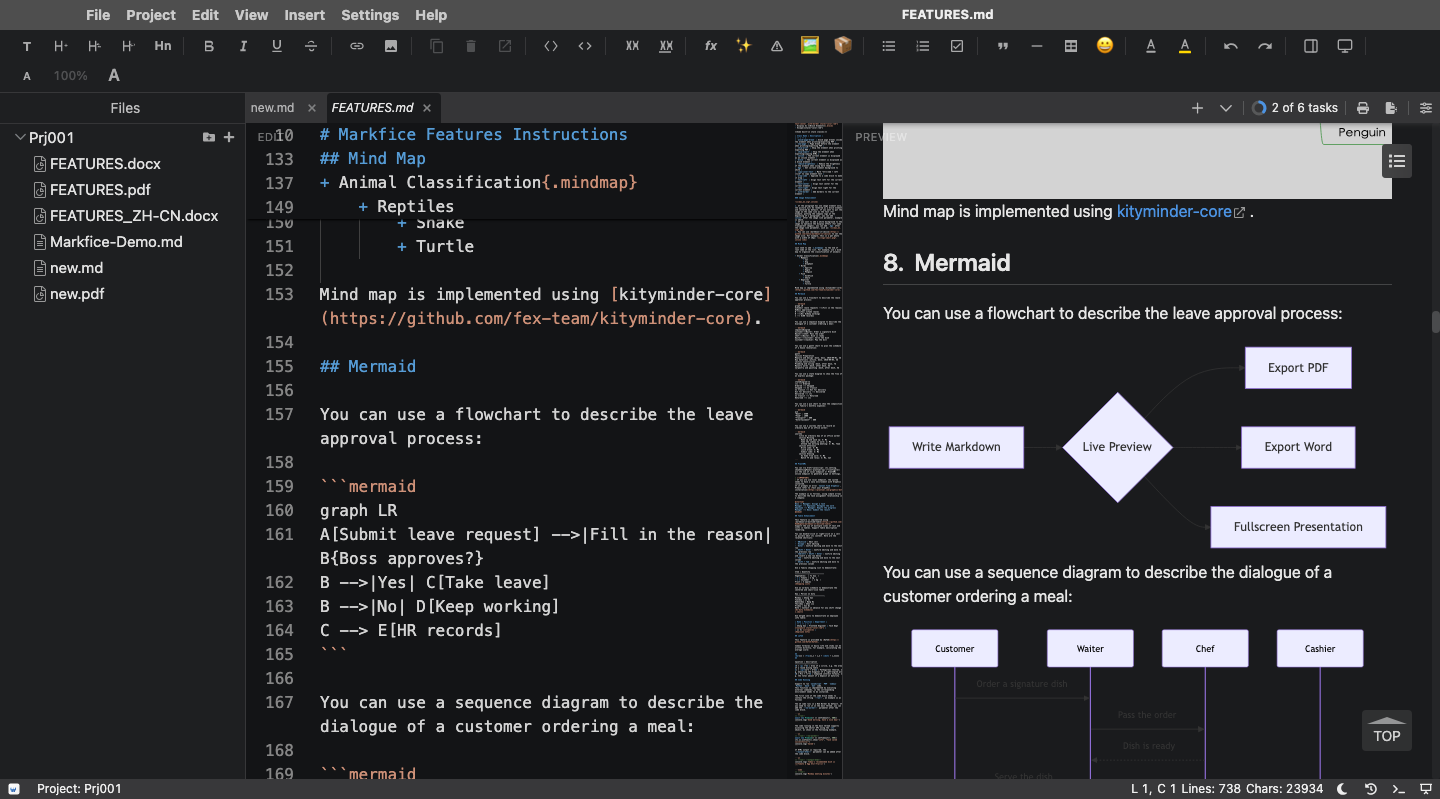Open the Project menu

click(x=151, y=15)
